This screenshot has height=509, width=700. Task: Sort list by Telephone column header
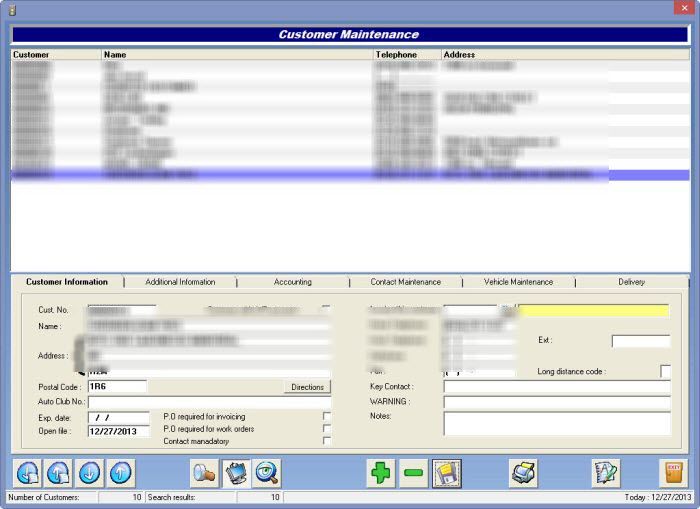(x=407, y=54)
